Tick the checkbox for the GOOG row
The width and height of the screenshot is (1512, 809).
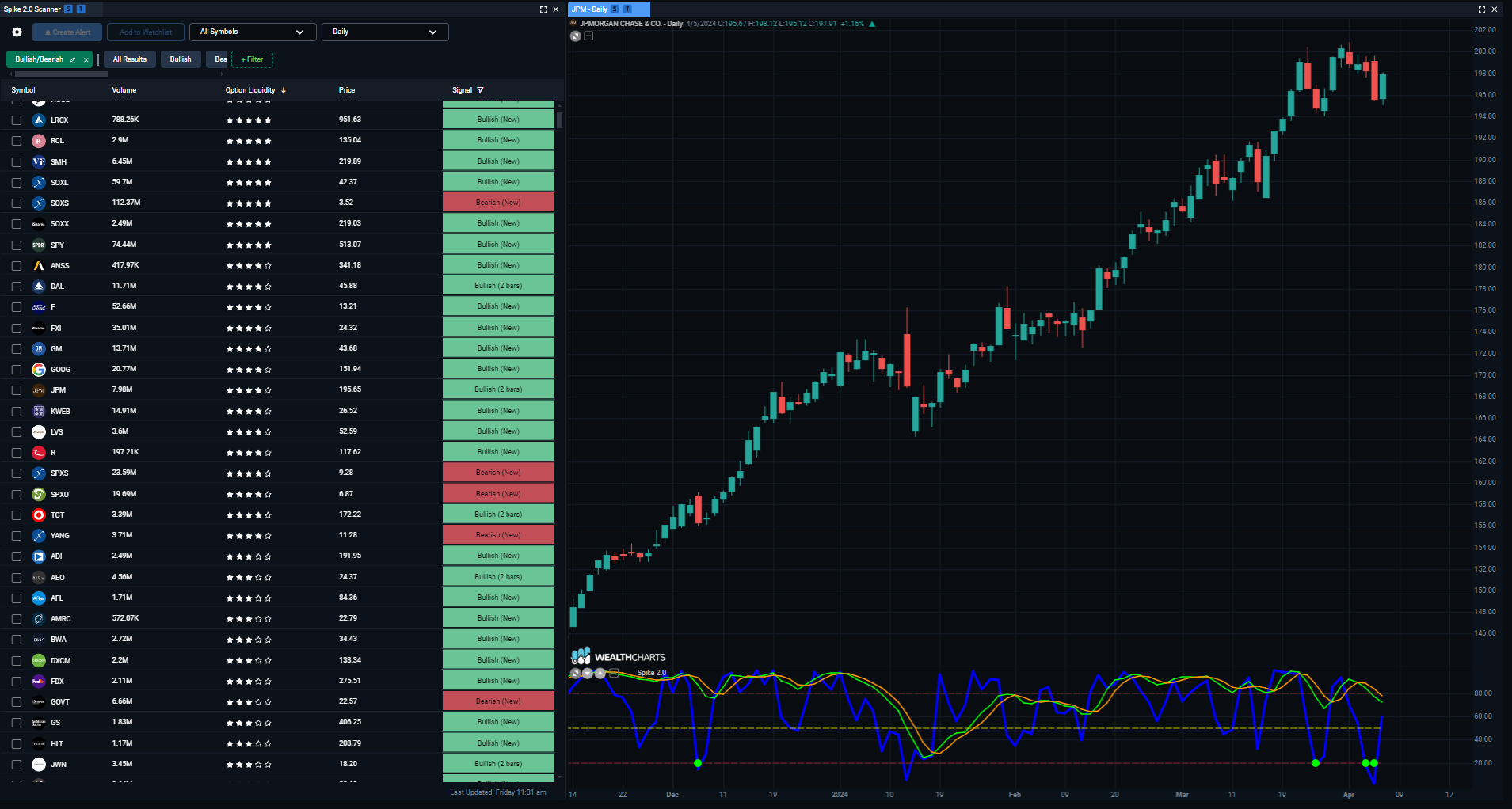click(17, 369)
